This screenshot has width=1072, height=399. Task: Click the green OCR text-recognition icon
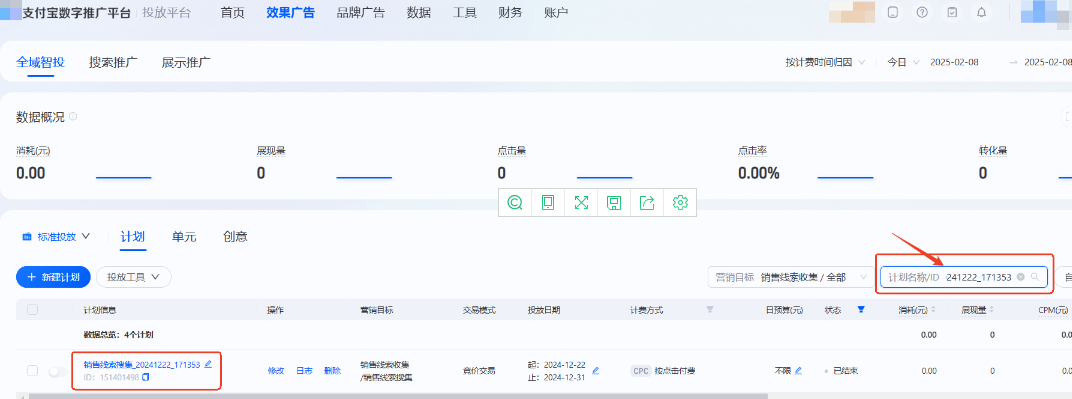[x=515, y=202]
